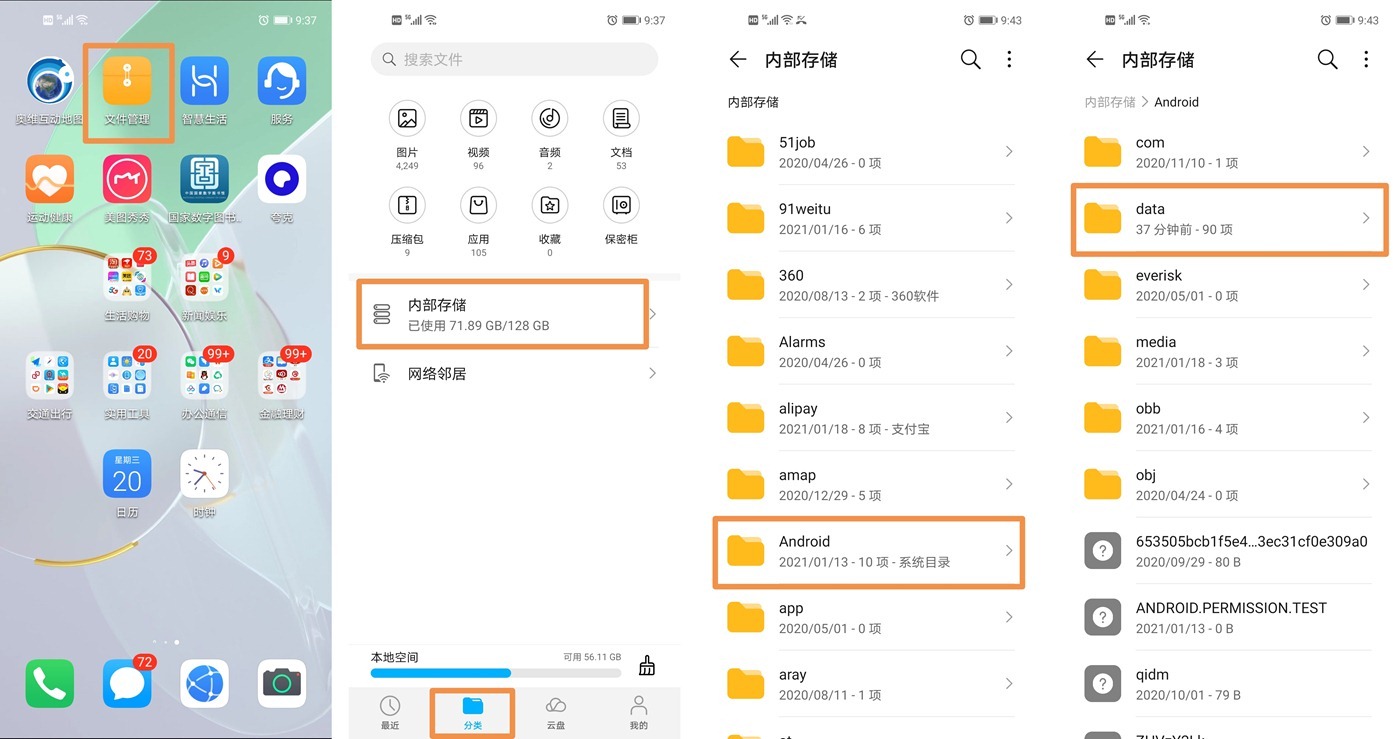
Task: Switch to the 最近 tab
Action: click(x=390, y=713)
